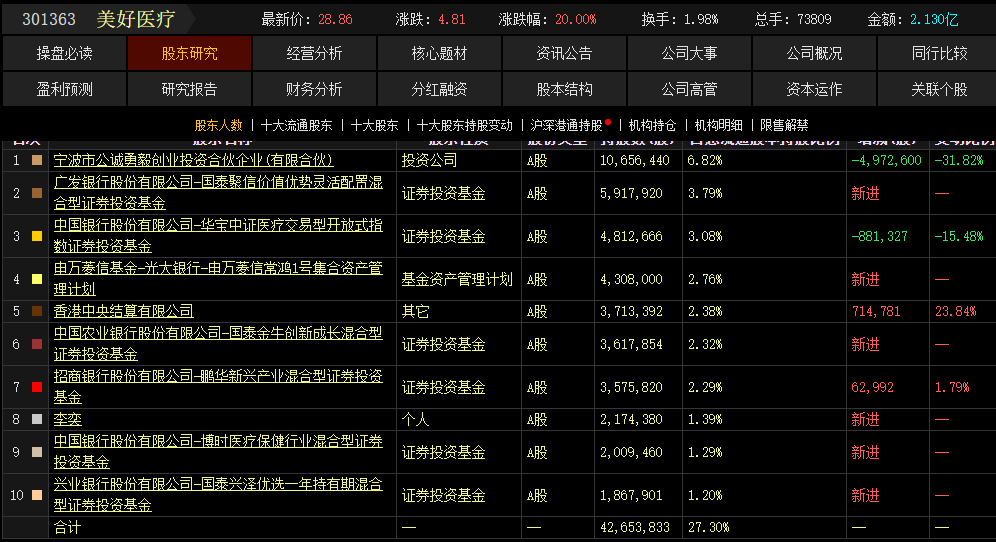Click the grey swatch in row 8

37,419
